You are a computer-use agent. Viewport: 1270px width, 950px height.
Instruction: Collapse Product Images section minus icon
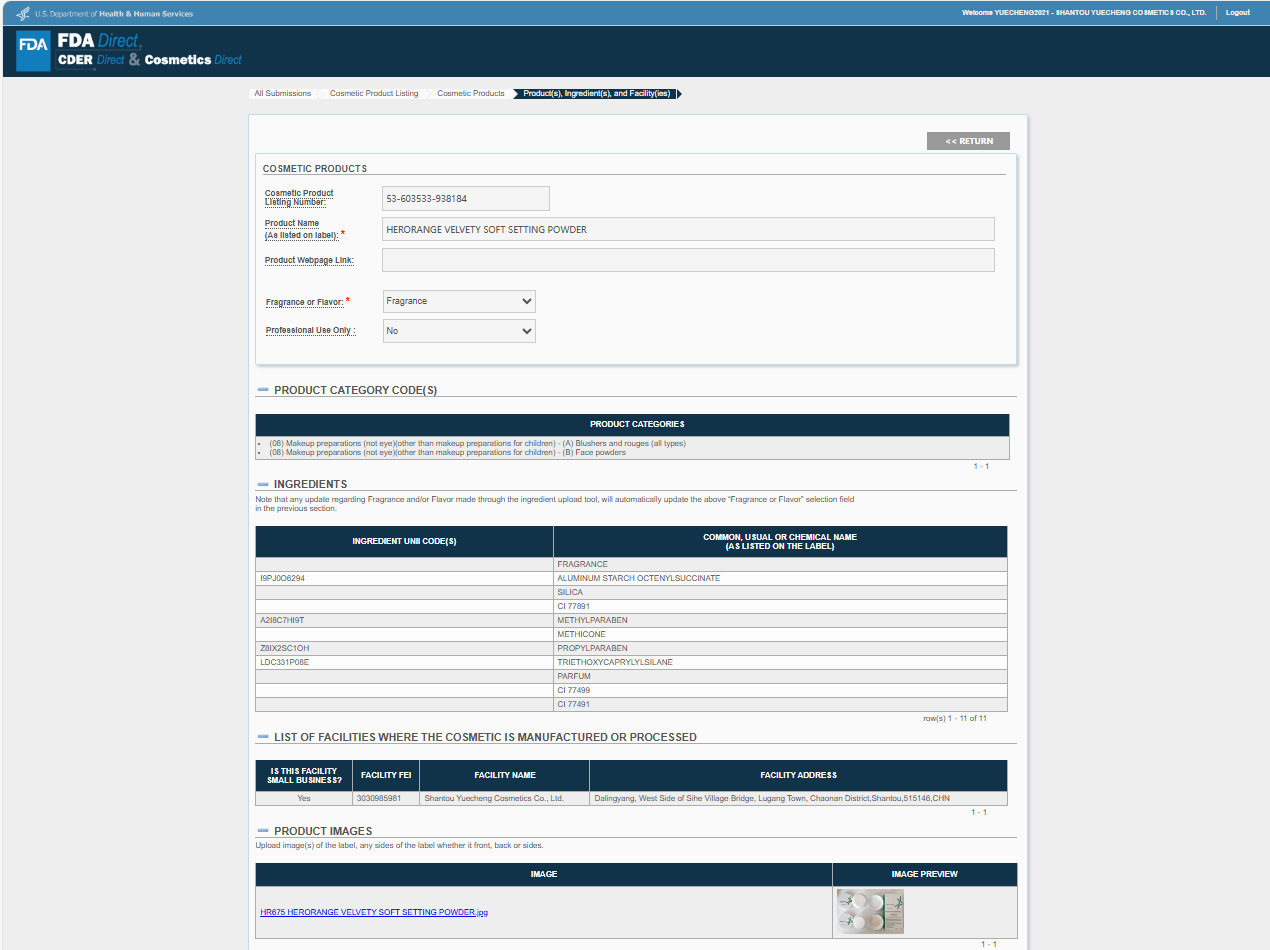pos(263,831)
